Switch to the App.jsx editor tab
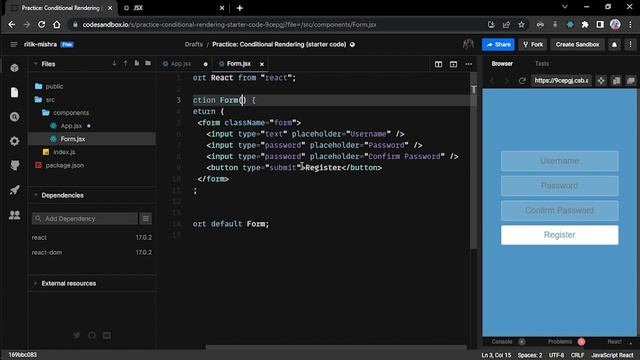This screenshot has width=640, height=360. (181, 64)
